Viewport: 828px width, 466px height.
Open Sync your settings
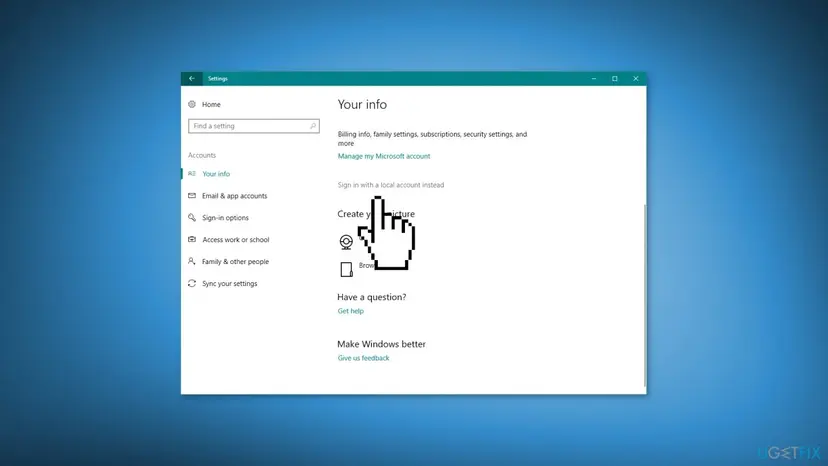click(230, 284)
